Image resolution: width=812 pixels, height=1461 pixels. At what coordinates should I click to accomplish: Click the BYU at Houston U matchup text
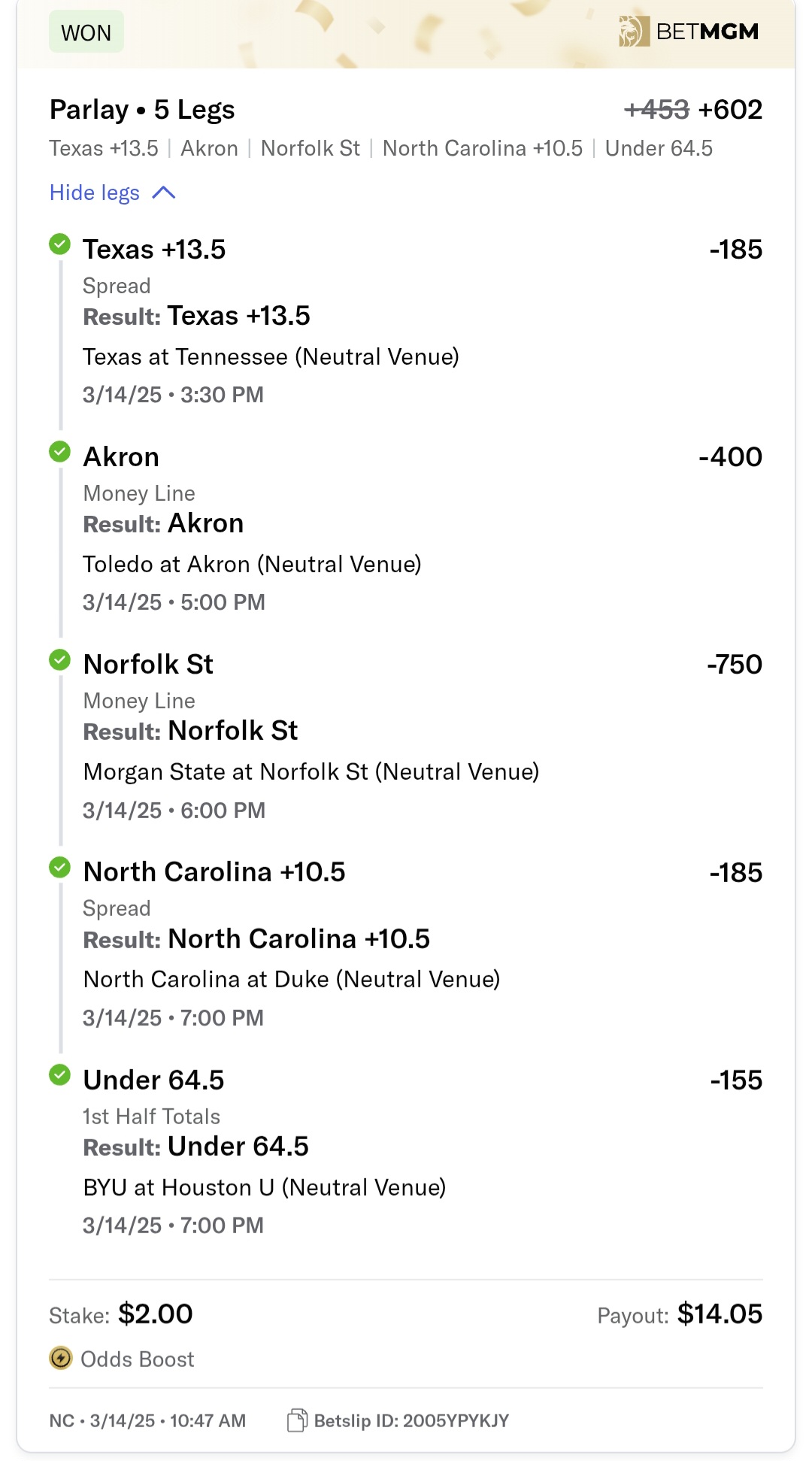click(265, 1187)
